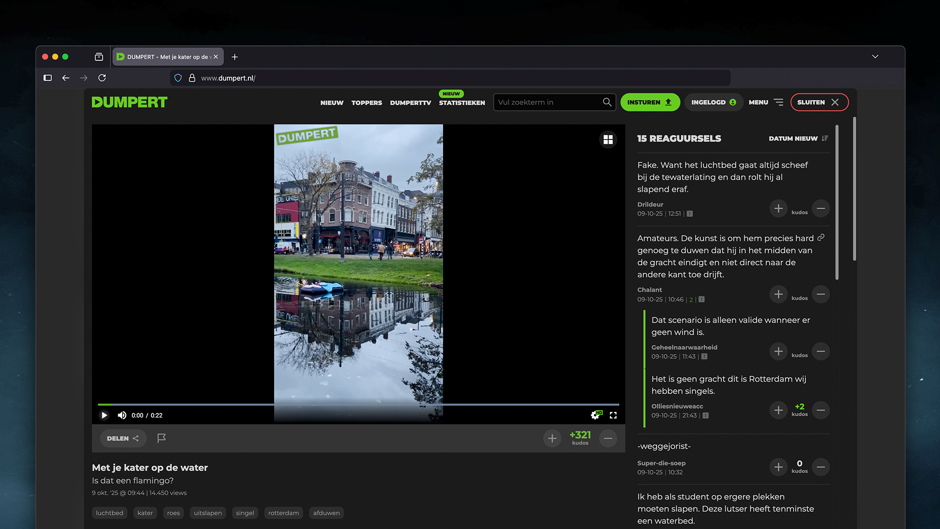
Task: Go to the Toppers section
Action: [366, 103]
